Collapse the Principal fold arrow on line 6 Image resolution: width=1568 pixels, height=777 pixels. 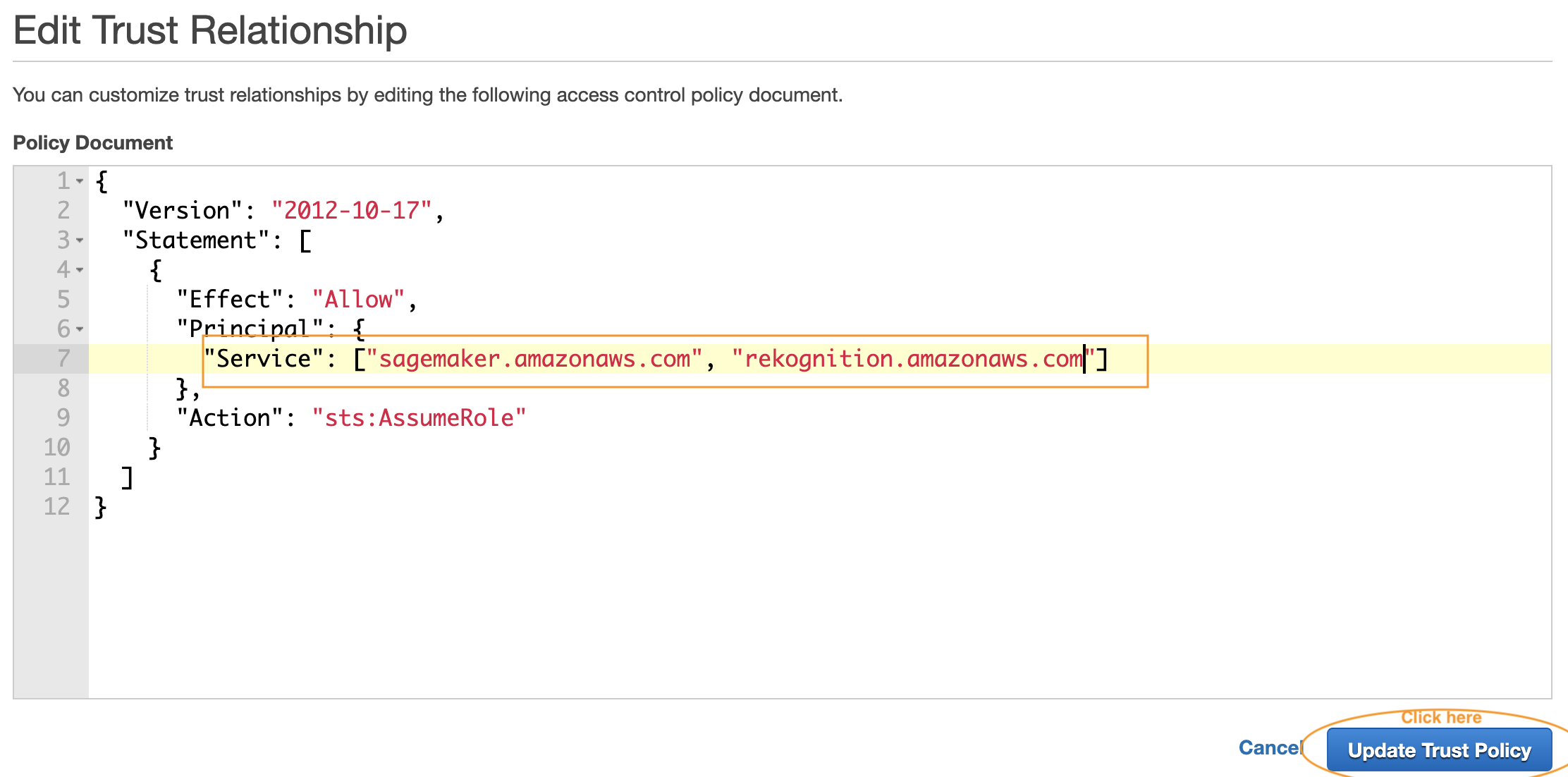(x=80, y=329)
